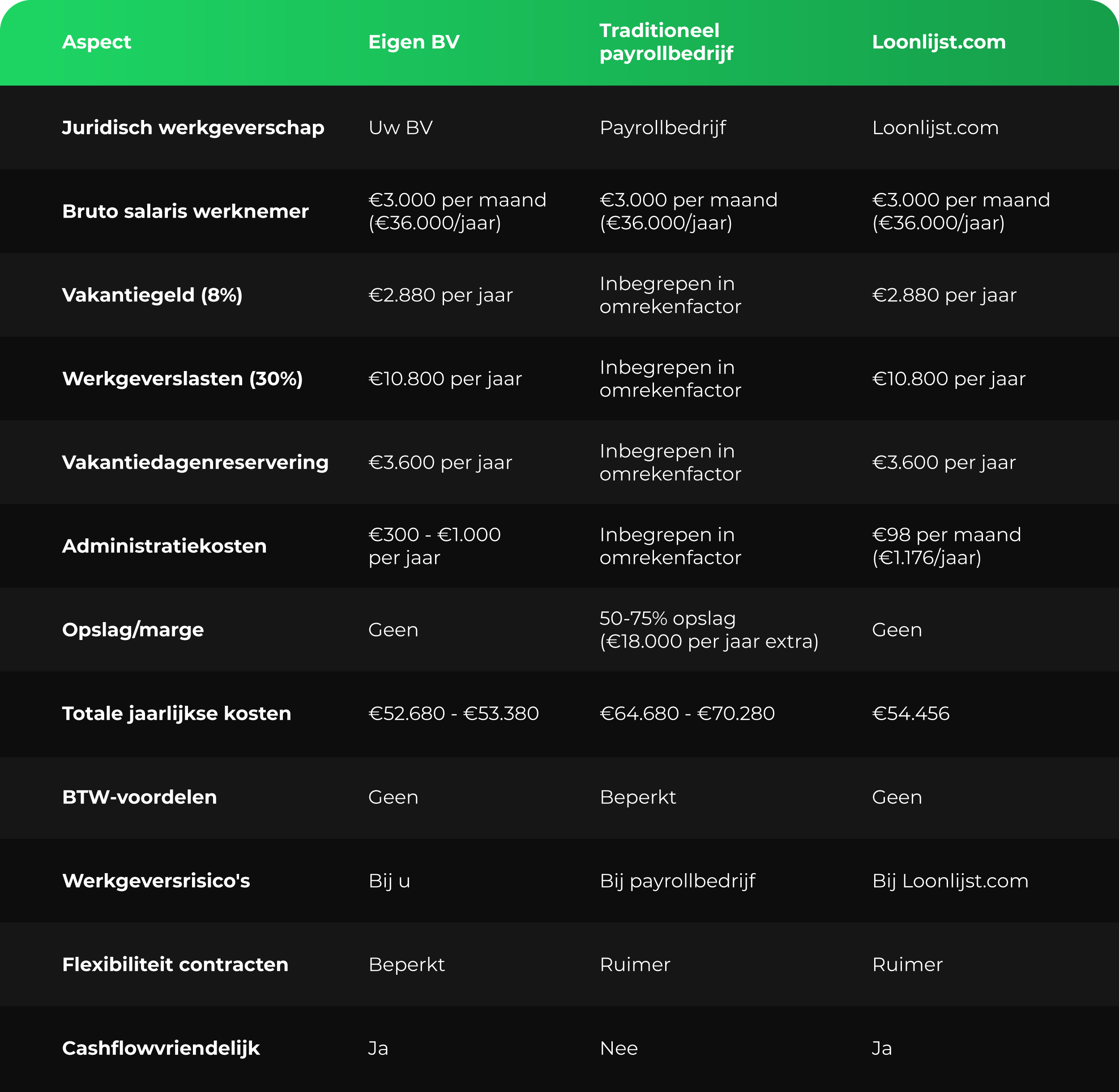This screenshot has height=1092, width=1119.
Task: Select the "Uw BV" cell
Action: (400, 127)
